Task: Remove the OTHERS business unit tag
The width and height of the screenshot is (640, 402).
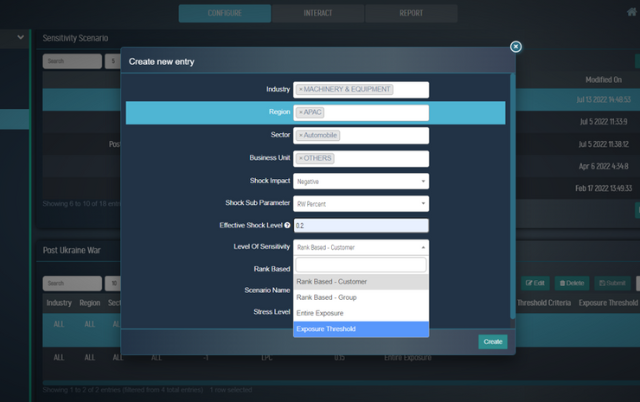Action: click(x=301, y=158)
